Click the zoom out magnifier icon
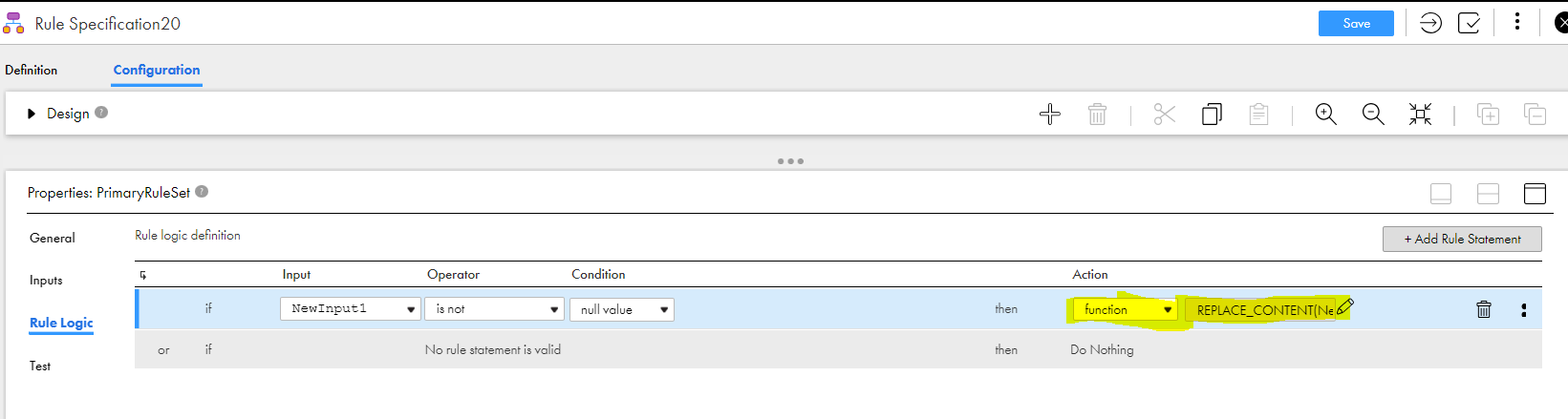The image size is (1568, 419). click(1373, 115)
